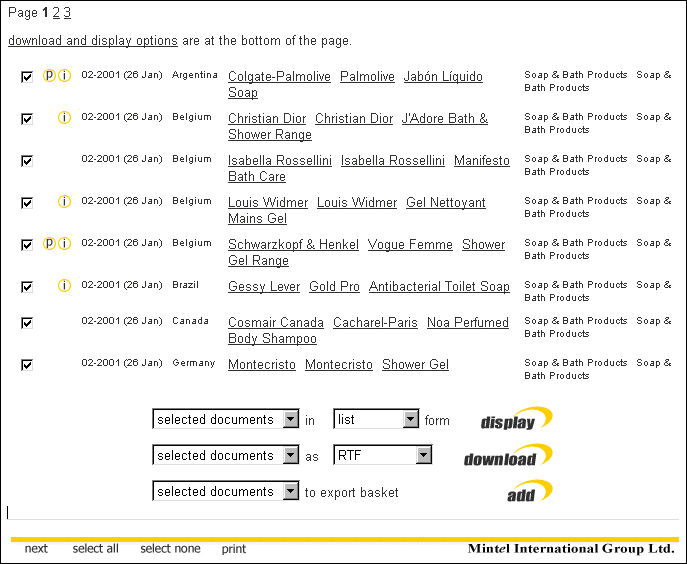
Task: Click P icon in Schwarzkopf & Henkel row
Action: point(49,244)
